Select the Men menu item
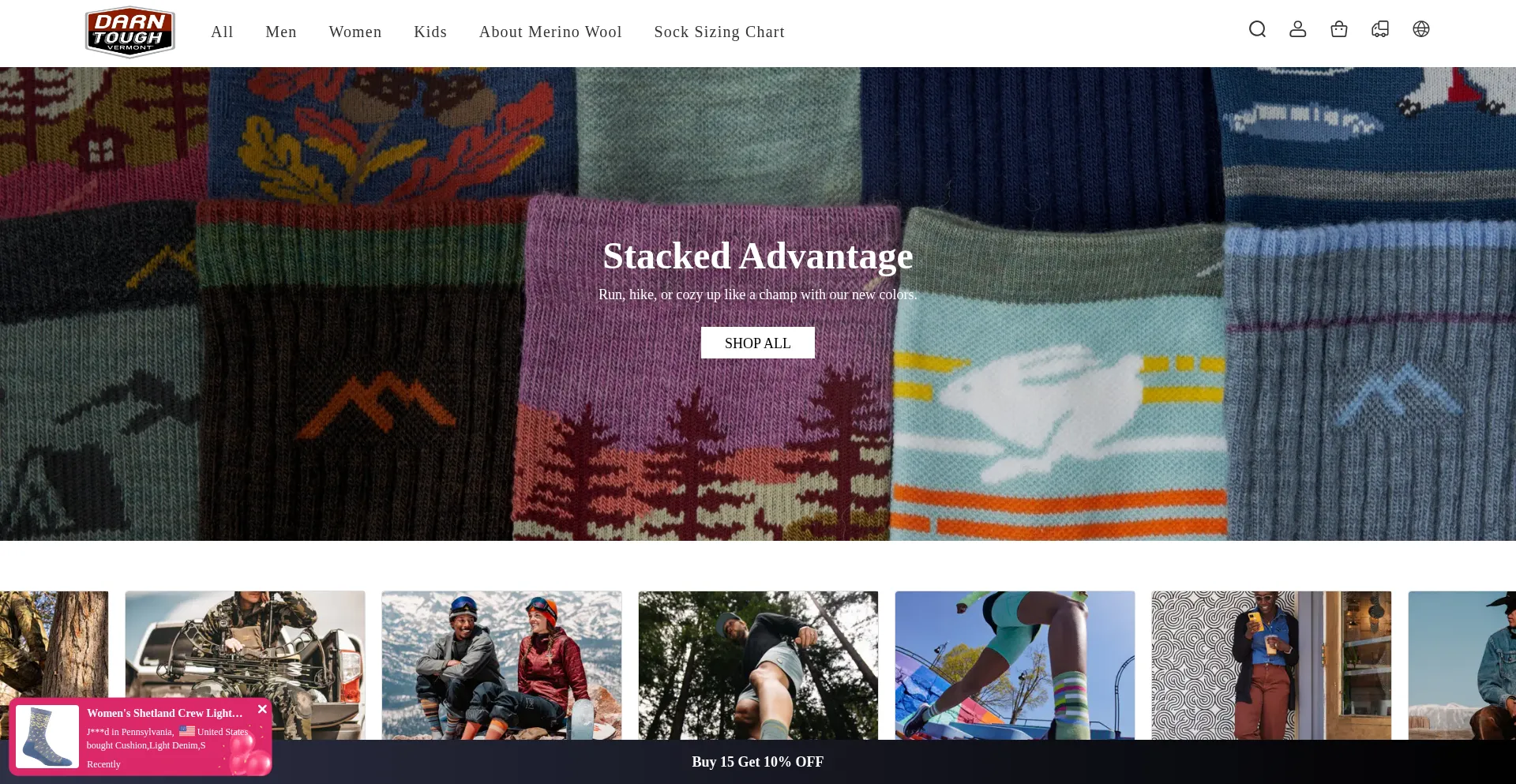The height and width of the screenshot is (784, 1516). point(281,32)
